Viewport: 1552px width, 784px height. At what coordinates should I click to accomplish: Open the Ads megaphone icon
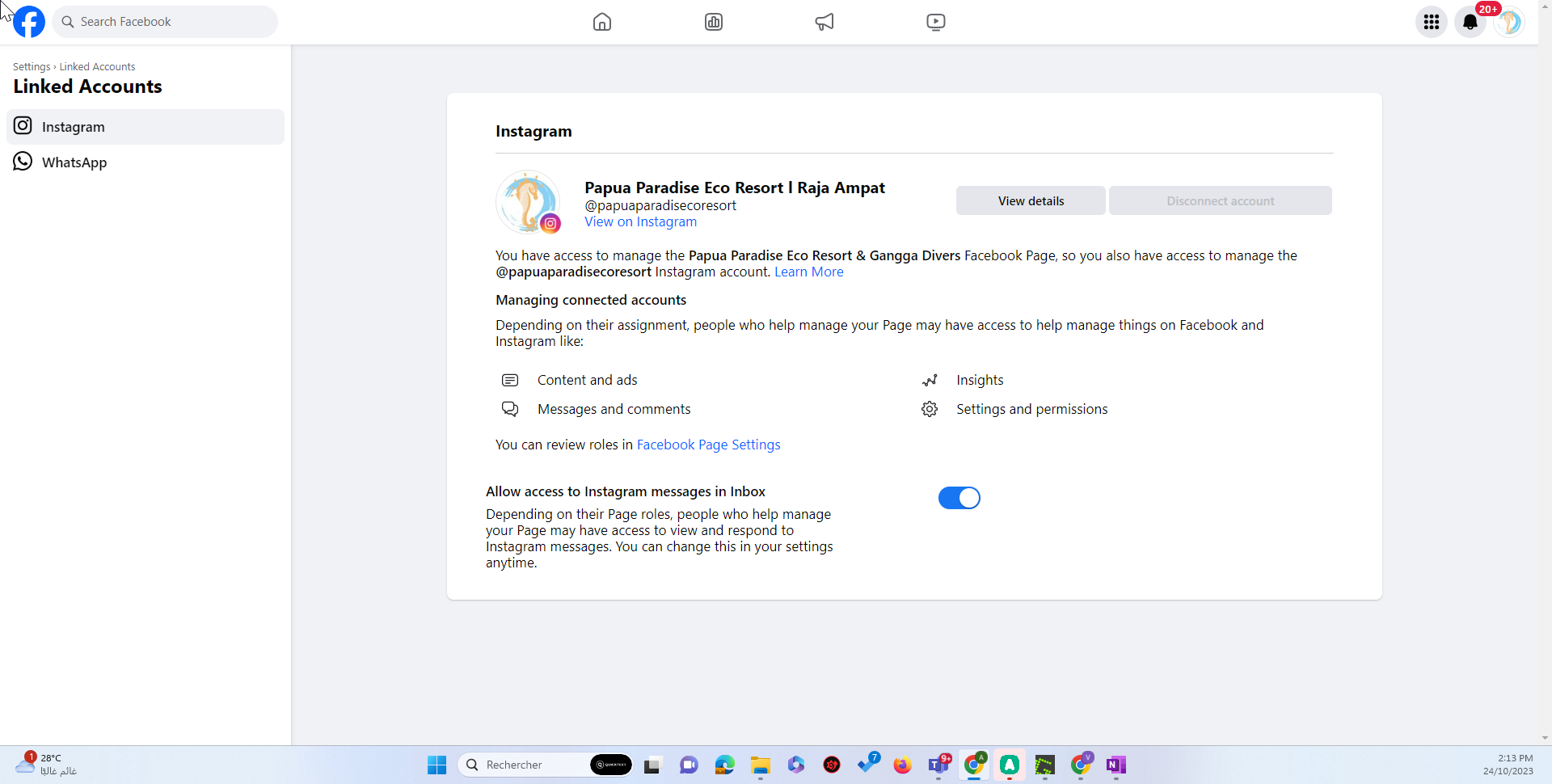click(x=824, y=22)
